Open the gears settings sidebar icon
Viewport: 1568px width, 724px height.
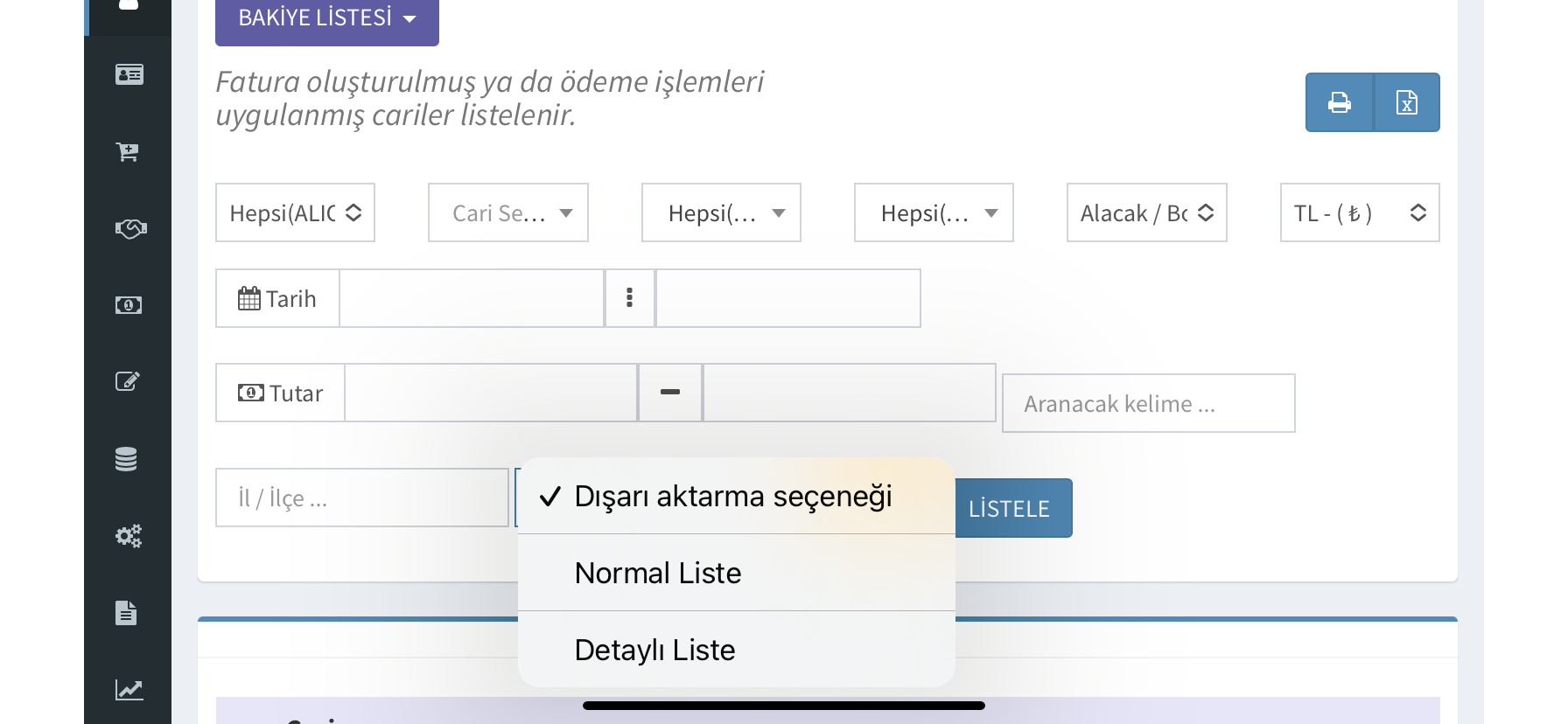click(x=129, y=536)
